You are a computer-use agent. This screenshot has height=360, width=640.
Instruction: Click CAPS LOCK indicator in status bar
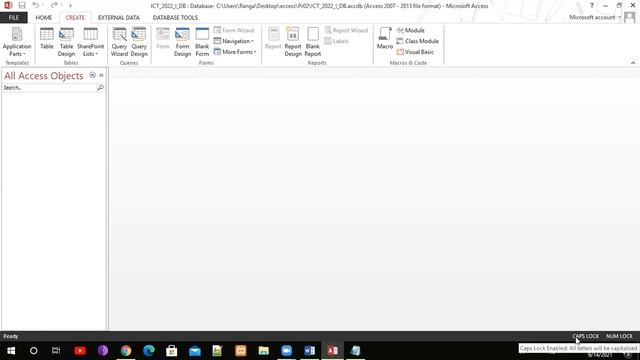586,336
